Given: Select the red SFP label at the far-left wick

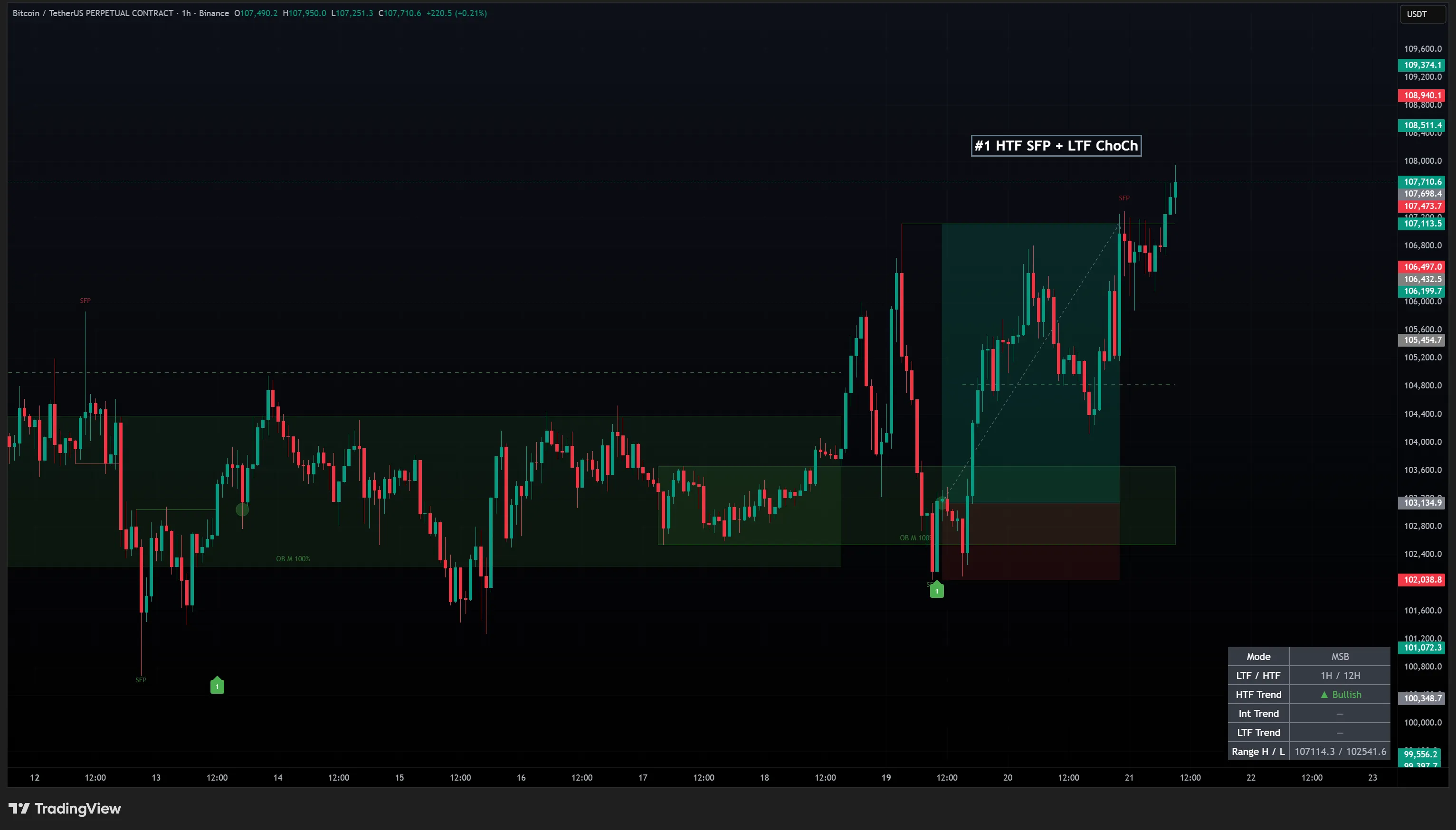Looking at the screenshot, I should 85,301.
